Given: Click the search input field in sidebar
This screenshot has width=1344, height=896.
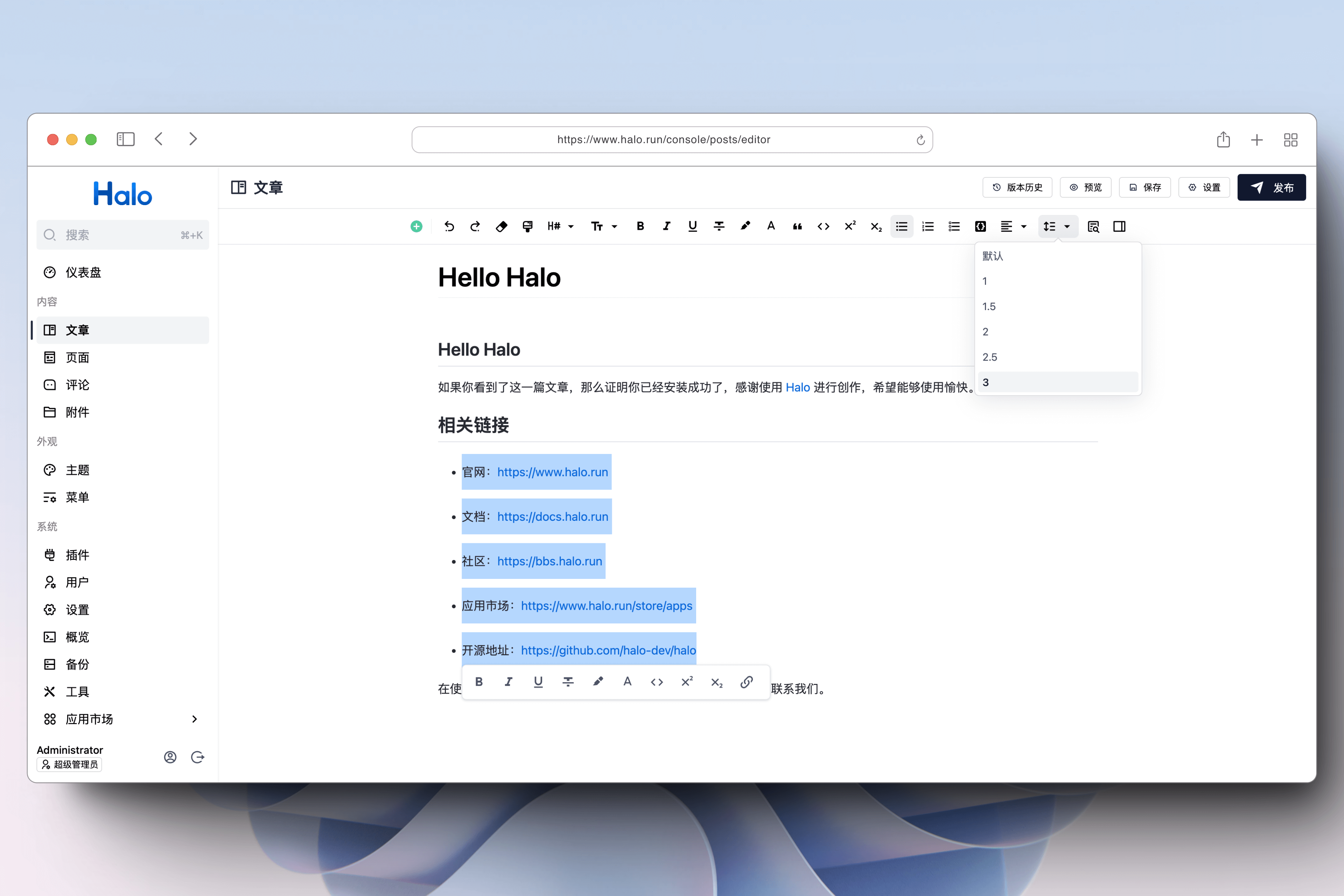Looking at the screenshot, I should click(x=123, y=234).
